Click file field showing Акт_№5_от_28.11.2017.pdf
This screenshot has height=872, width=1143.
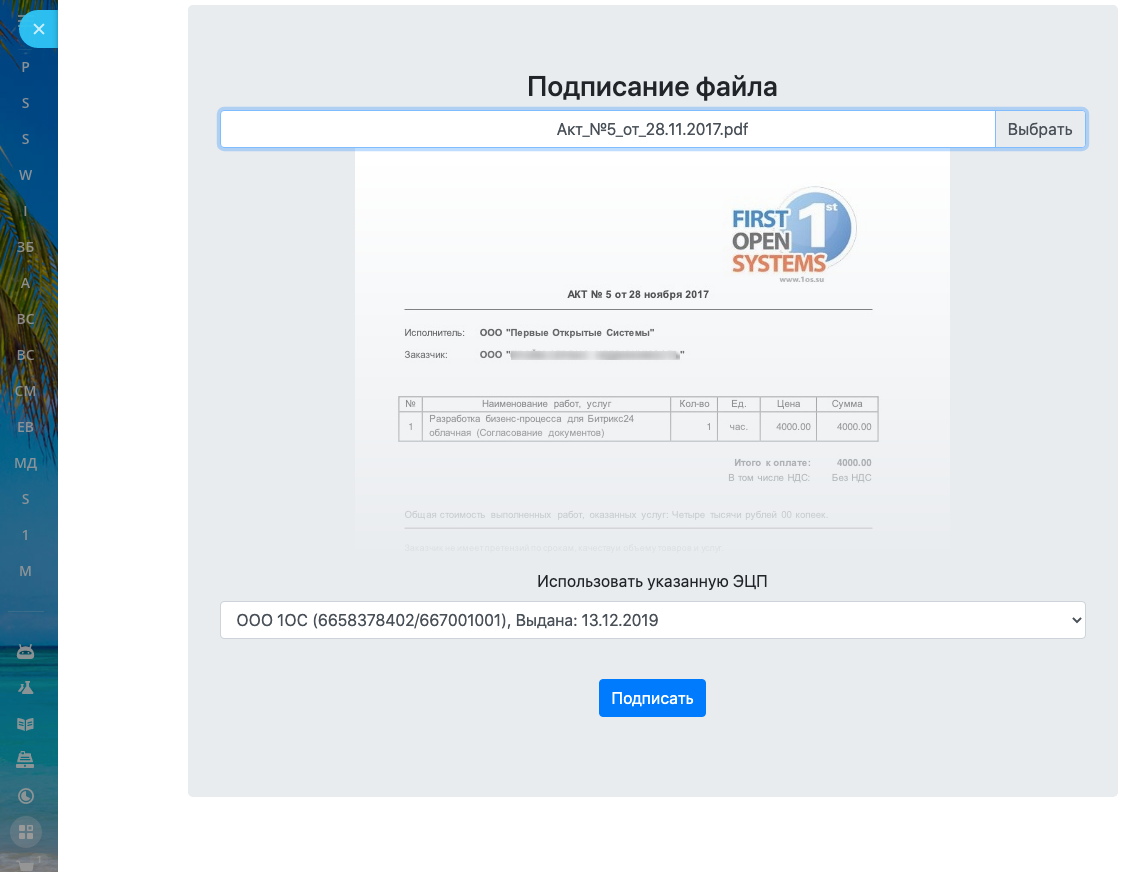coord(608,129)
